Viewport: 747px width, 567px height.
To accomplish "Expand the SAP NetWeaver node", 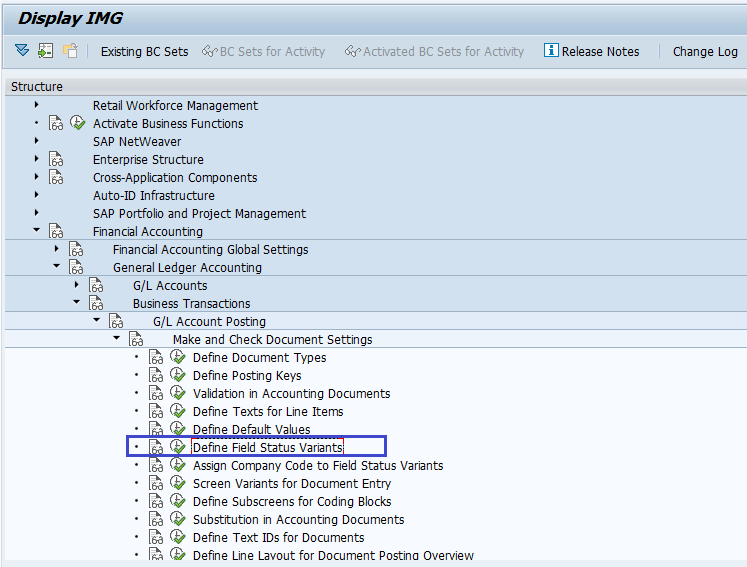I will 37,141.
